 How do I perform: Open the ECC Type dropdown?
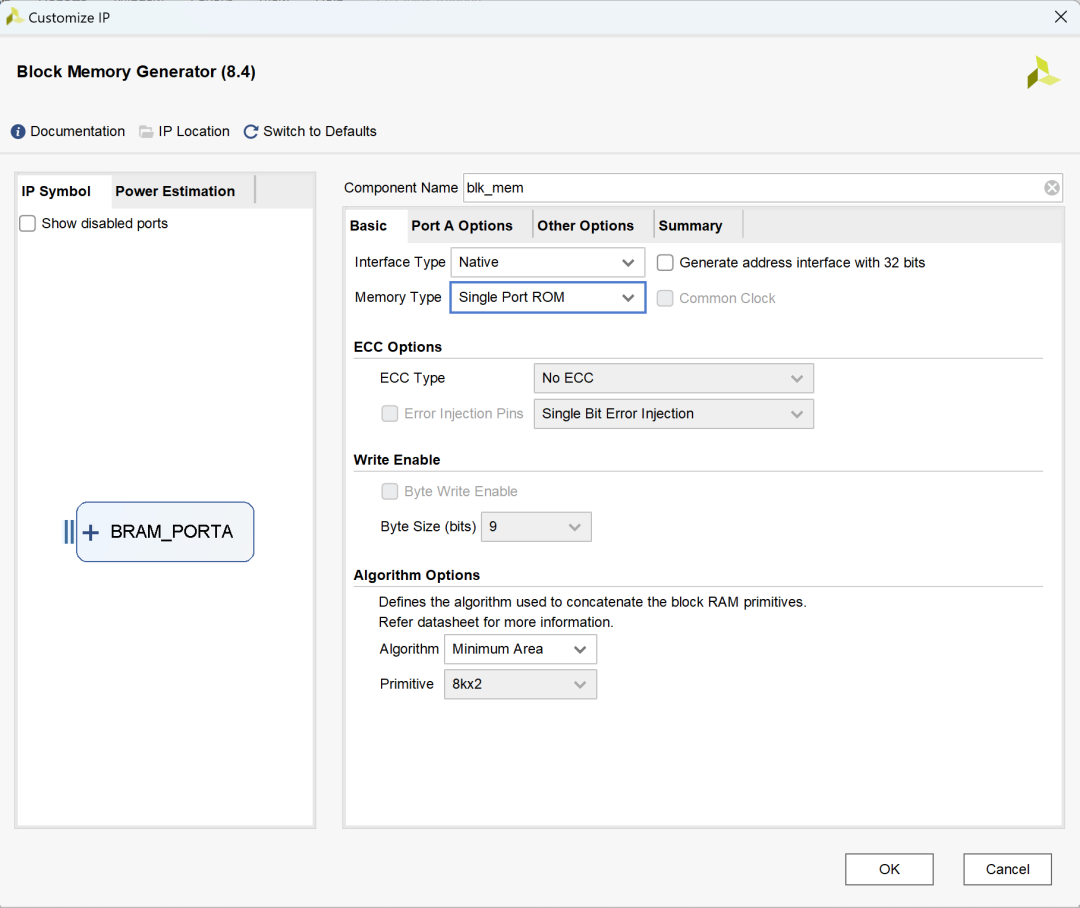click(x=673, y=379)
